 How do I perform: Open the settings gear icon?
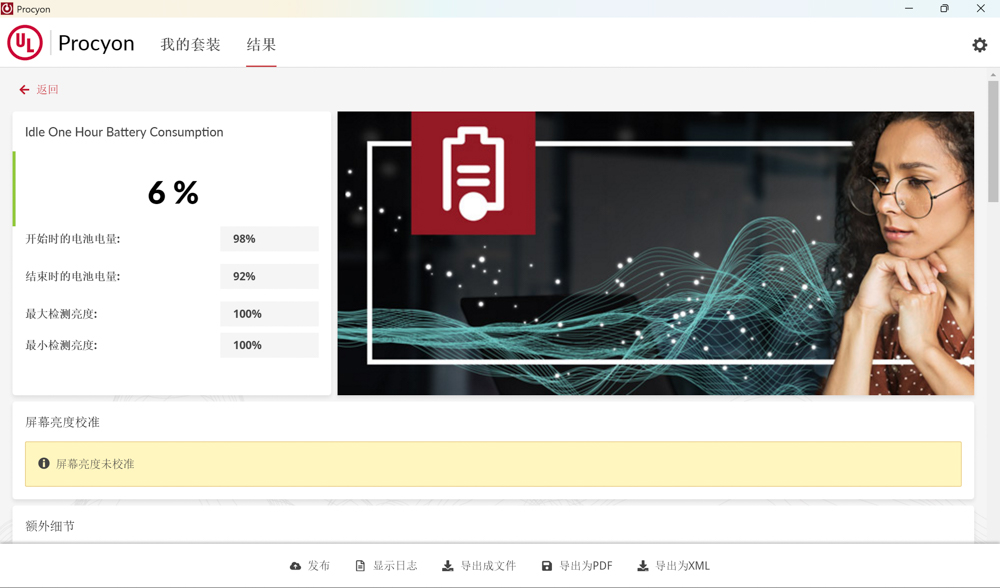980,45
